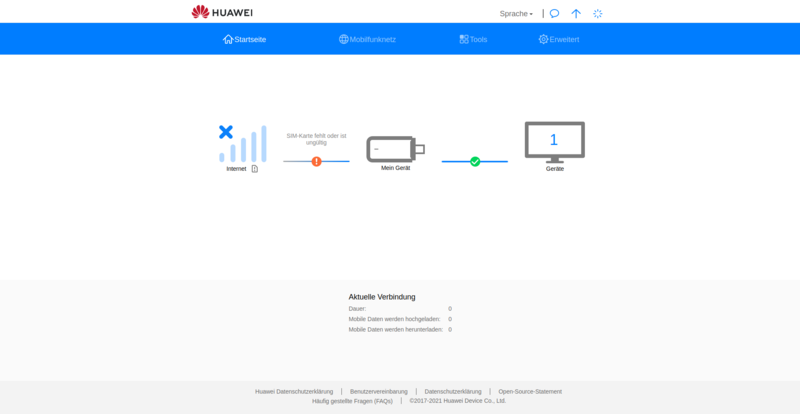Open the Sprache language dropdown
The width and height of the screenshot is (800, 414).
[x=516, y=14]
